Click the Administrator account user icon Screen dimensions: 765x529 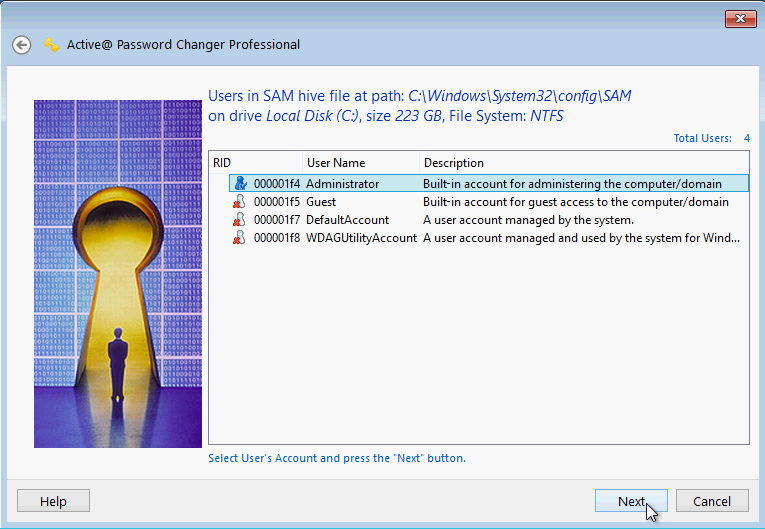240,183
